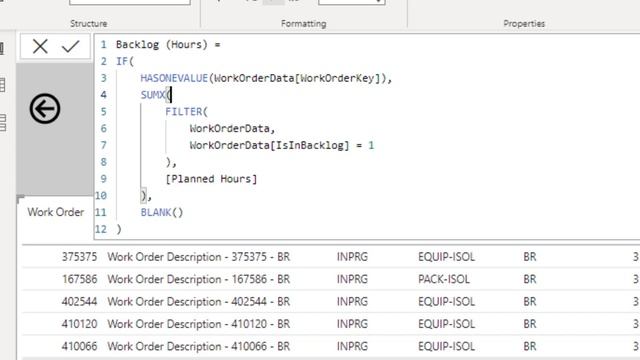Click 'Work Order Description - 410120 - BR'

[199, 324]
